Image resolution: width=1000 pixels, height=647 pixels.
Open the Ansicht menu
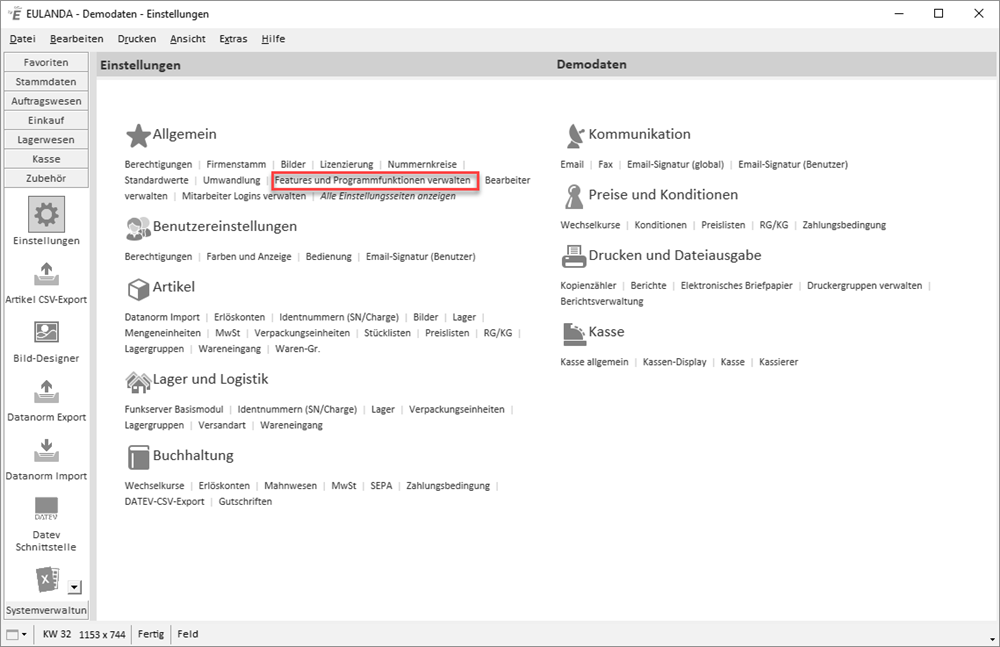tap(188, 39)
